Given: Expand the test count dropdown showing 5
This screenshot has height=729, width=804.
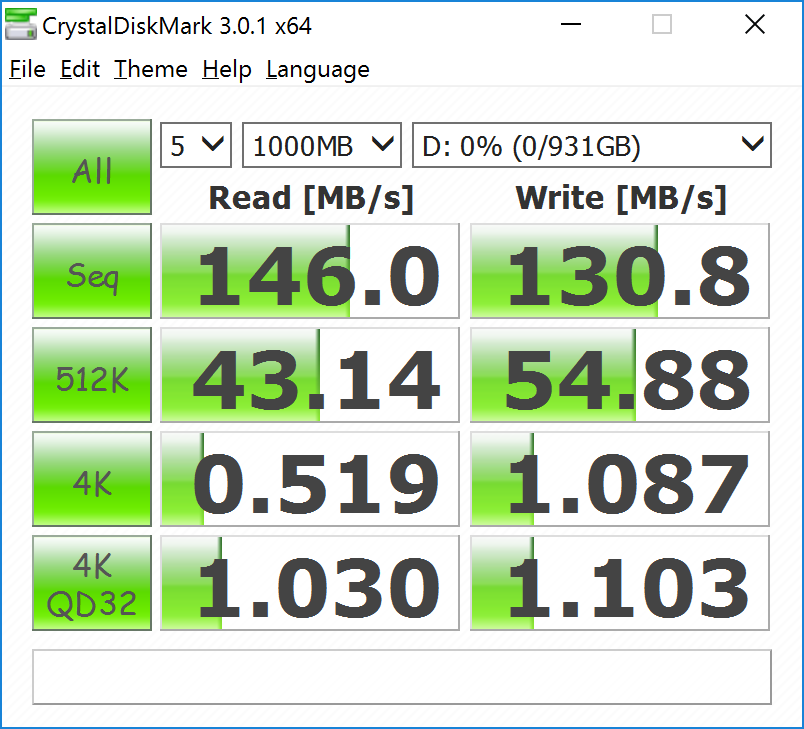Looking at the screenshot, I should point(196,145).
